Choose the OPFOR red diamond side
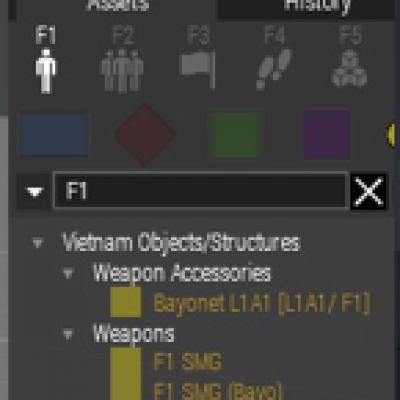Image resolution: width=400 pixels, height=400 pixels. click(x=145, y=134)
